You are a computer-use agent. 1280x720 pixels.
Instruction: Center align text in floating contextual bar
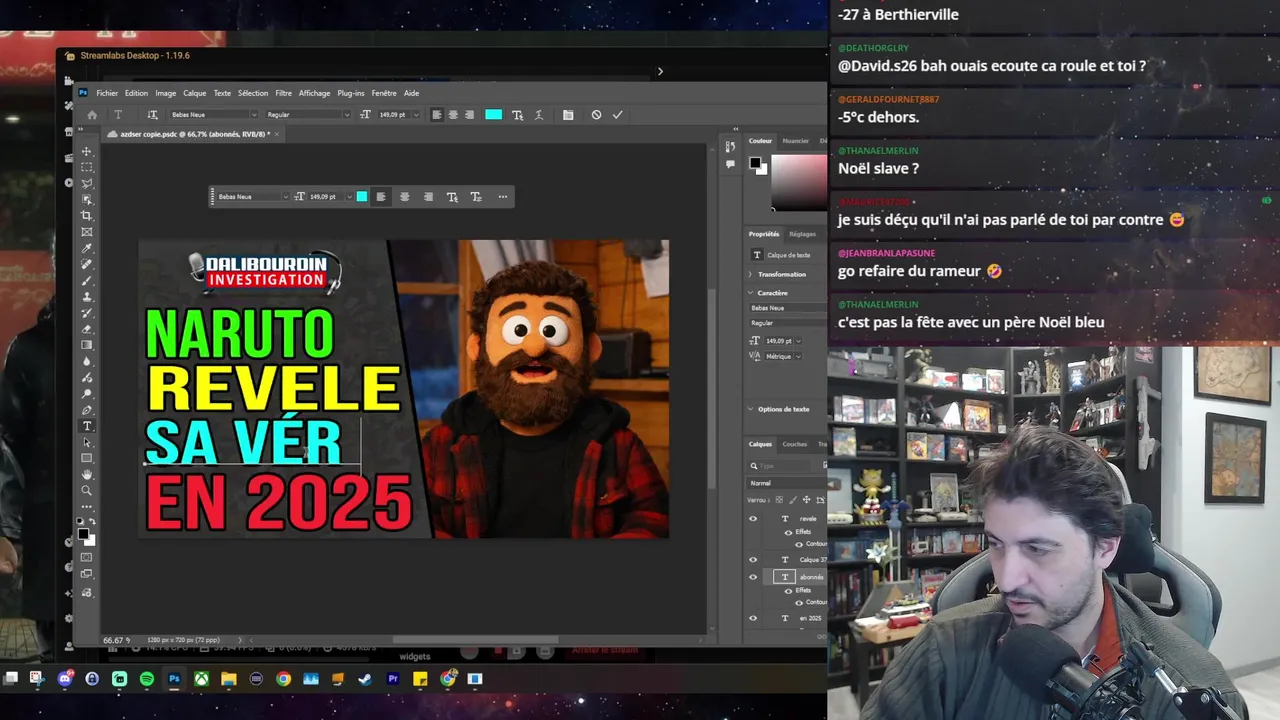pos(404,197)
